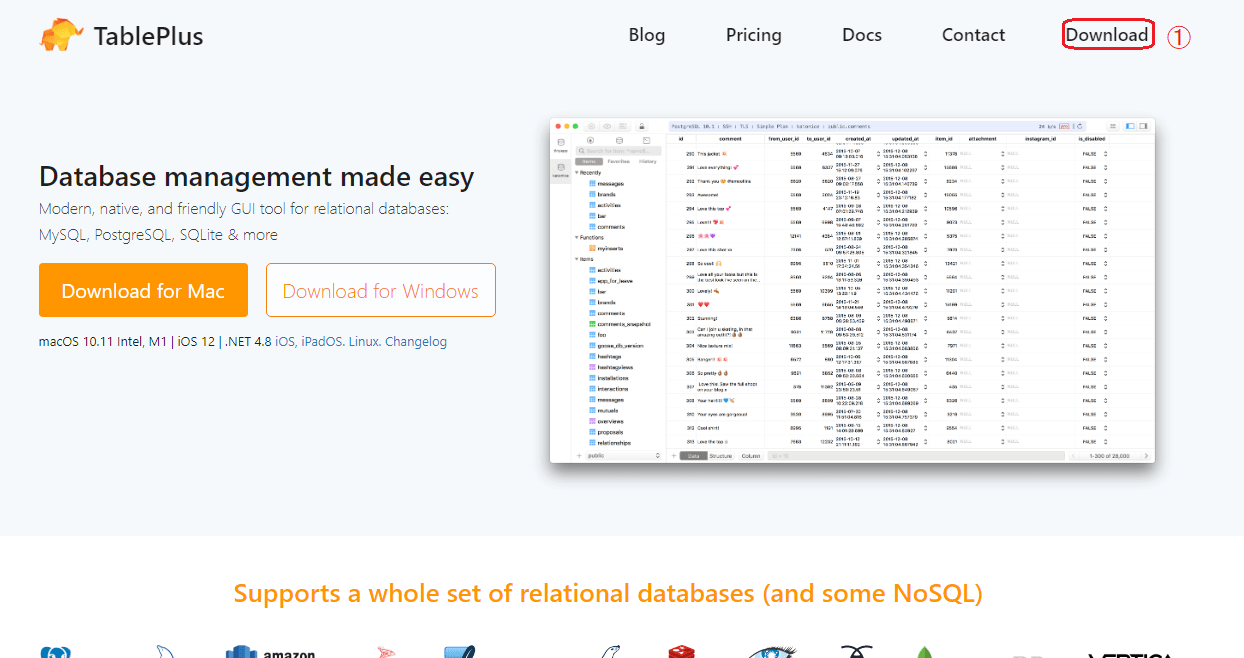This screenshot has height=658, width=1244.
Task: Click the 'macOS 10.11 Intel, M1' requirement text
Action: pyautogui.click(x=104, y=342)
